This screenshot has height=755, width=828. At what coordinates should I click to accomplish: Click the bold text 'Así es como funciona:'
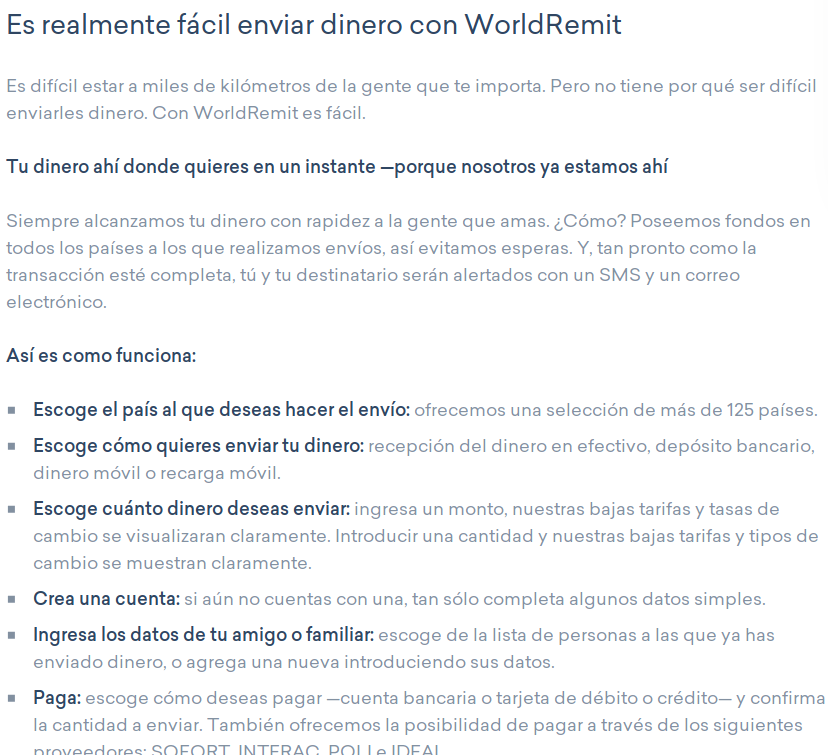(101, 355)
